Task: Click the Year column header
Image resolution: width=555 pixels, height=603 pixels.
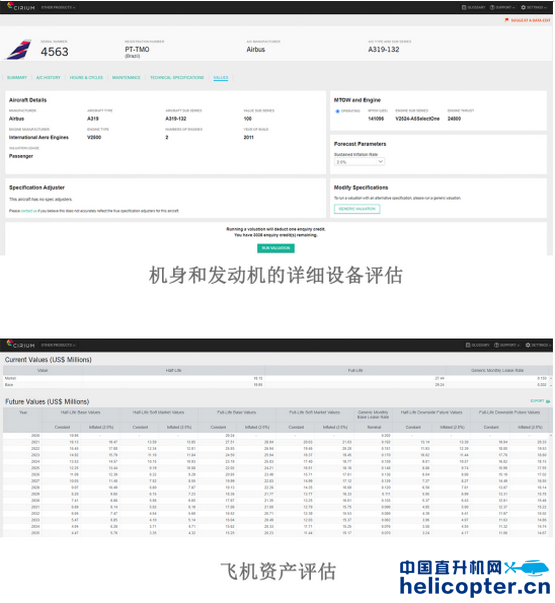Action: [23, 412]
